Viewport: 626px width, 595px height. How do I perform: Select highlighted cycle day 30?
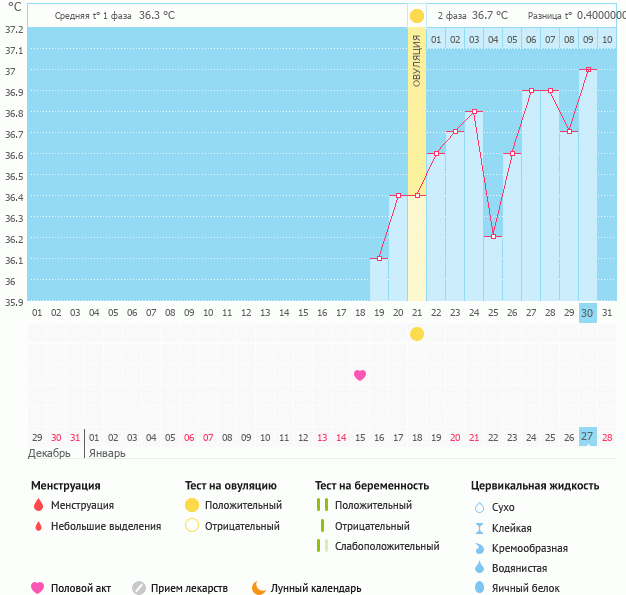pyautogui.click(x=588, y=312)
